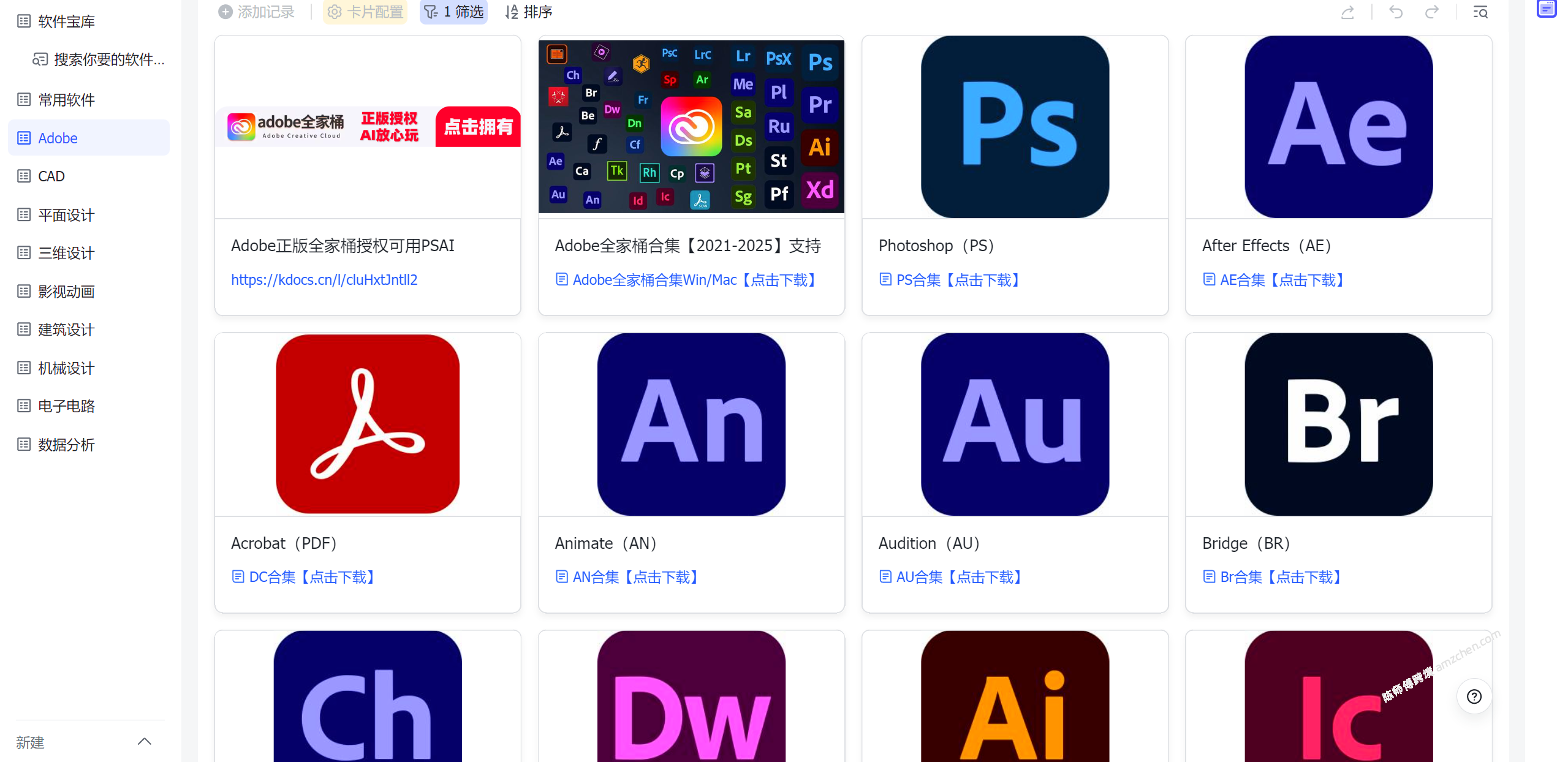Open the 建筑设计 category
This screenshot has height=762, width=1568.
pyautogui.click(x=89, y=330)
